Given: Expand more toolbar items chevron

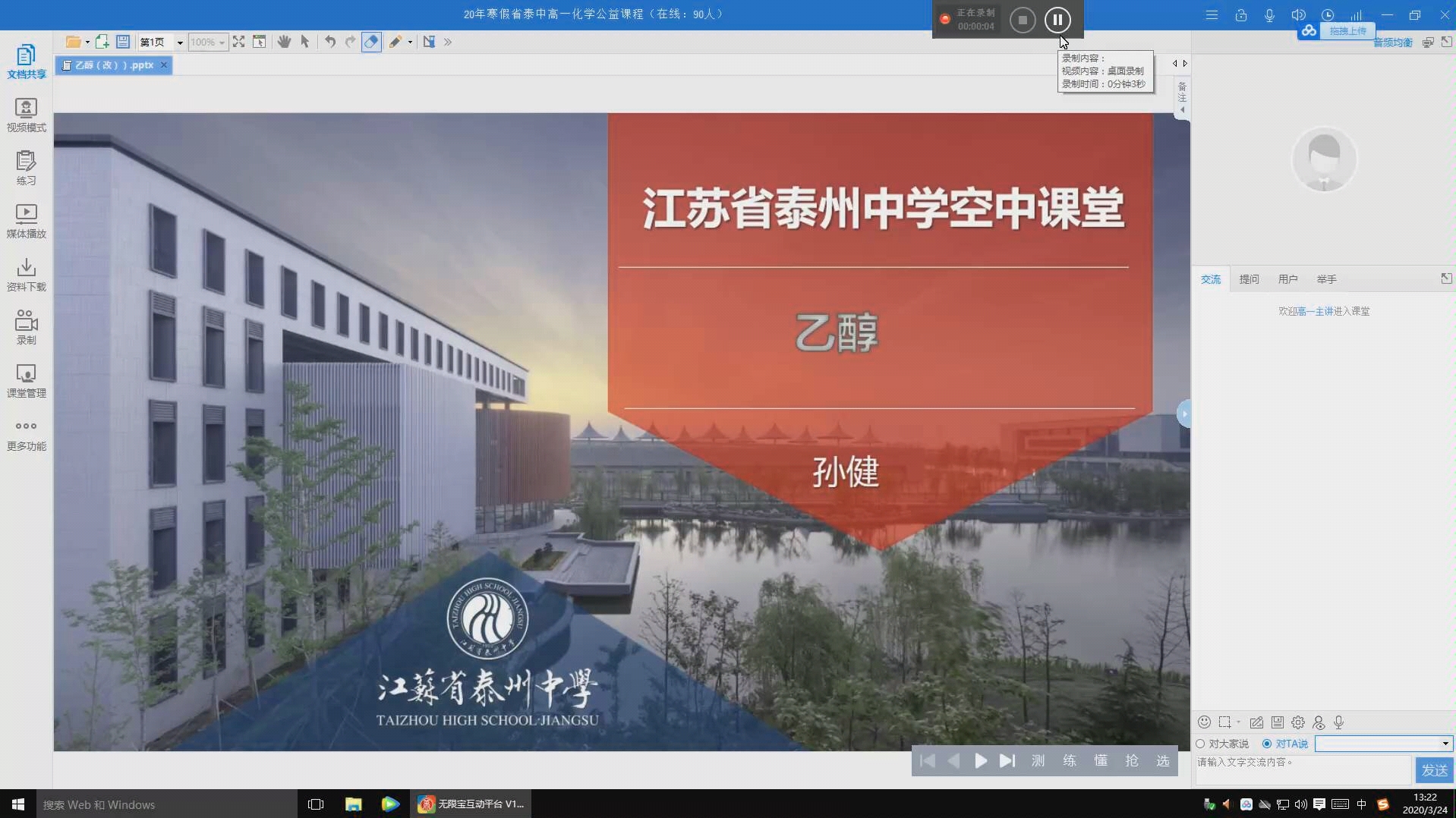Looking at the screenshot, I should 448,42.
